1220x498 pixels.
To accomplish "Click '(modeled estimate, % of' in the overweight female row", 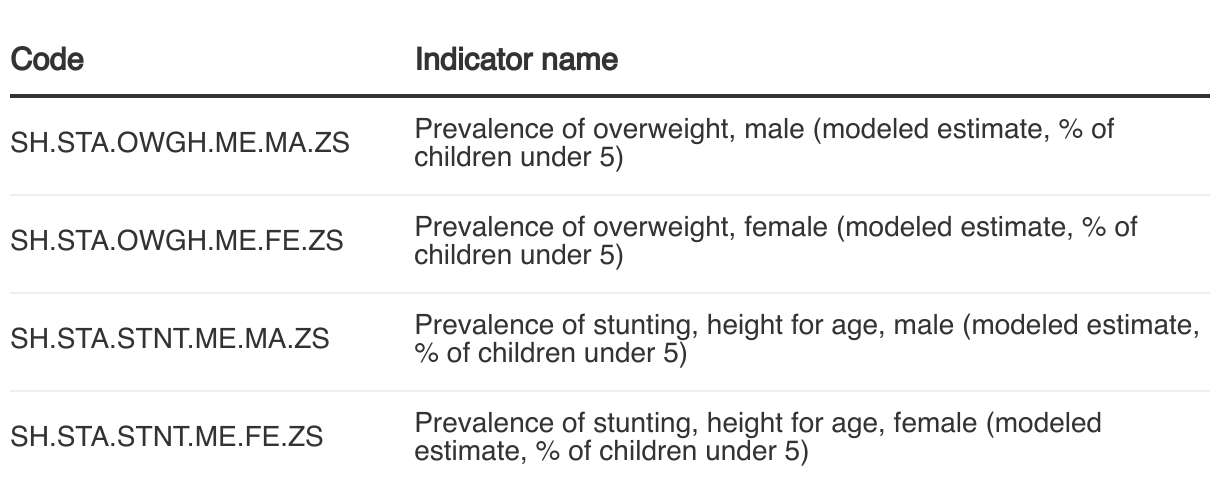I will [987, 229].
